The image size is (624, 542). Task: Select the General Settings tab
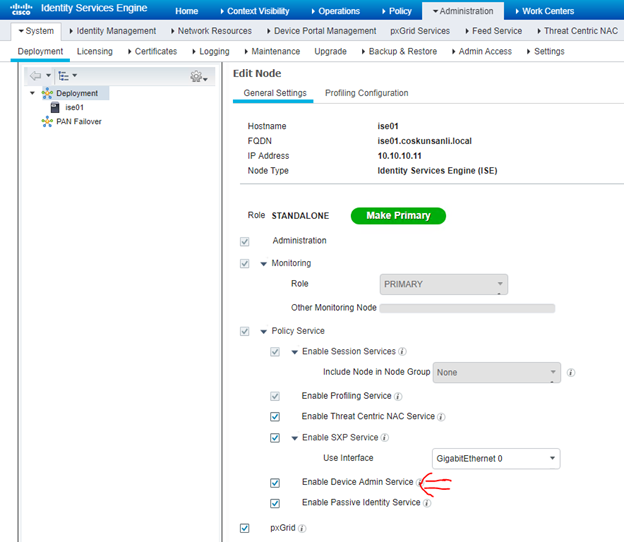275,93
